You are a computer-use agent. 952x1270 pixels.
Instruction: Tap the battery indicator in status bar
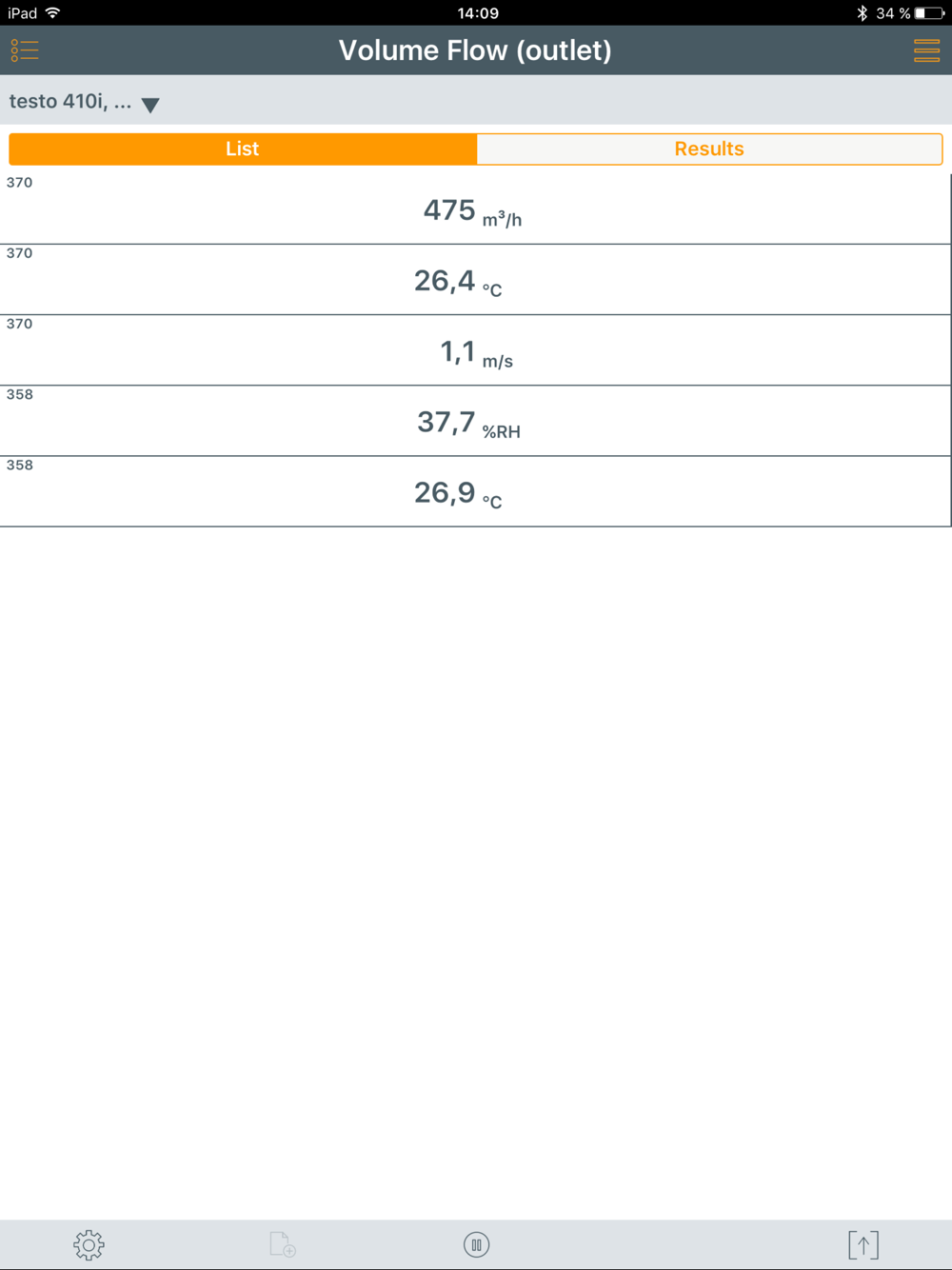coord(929,13)
